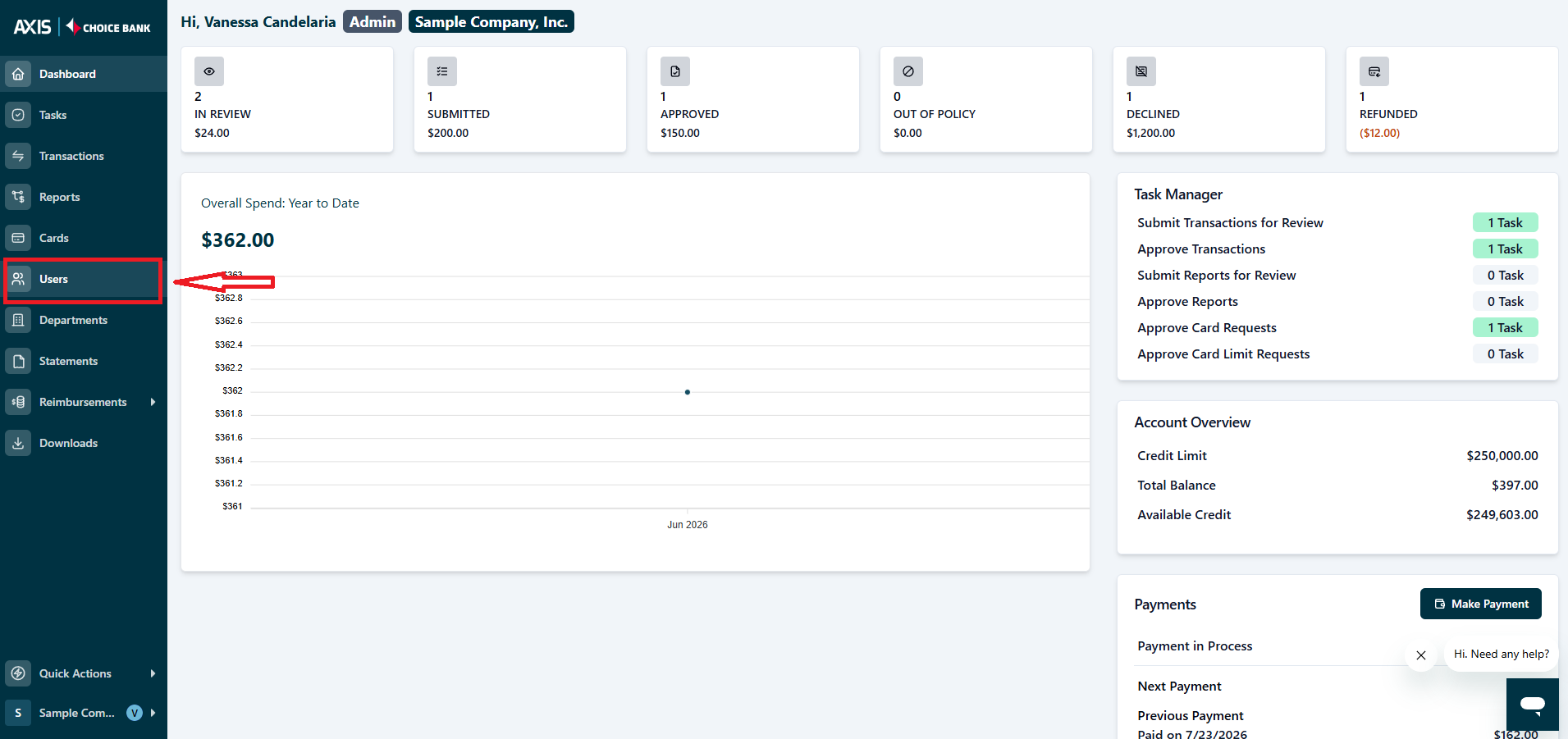
Task: Click the Payment in Process label
Action: 1195,646
